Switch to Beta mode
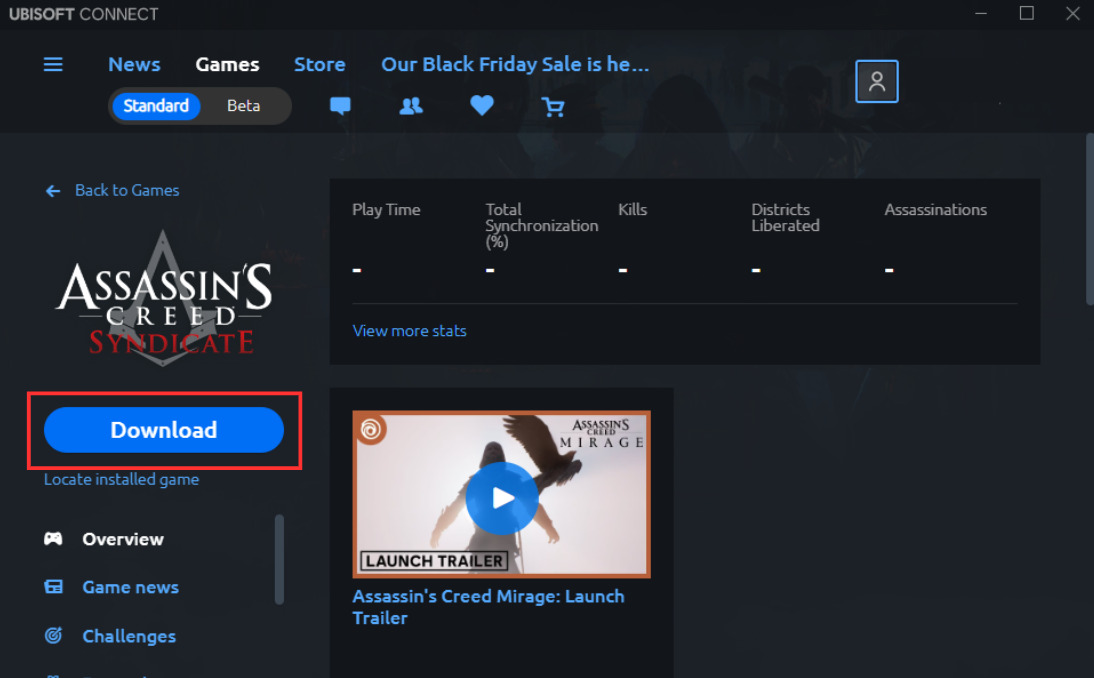This screenshot has height=678, width=1094. pos(243,106)
